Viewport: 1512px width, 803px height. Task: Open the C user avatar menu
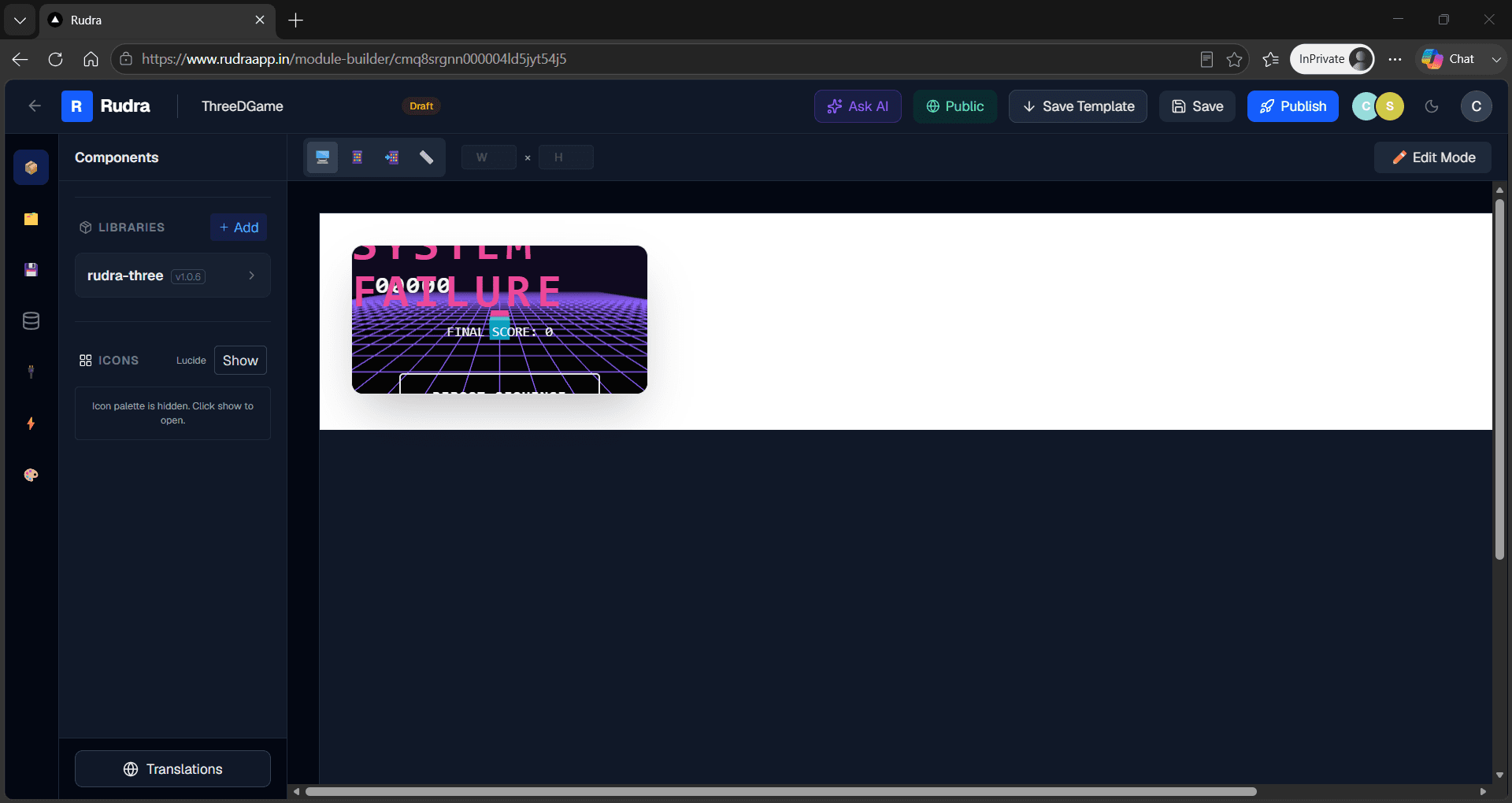[x=1477, y=106]
